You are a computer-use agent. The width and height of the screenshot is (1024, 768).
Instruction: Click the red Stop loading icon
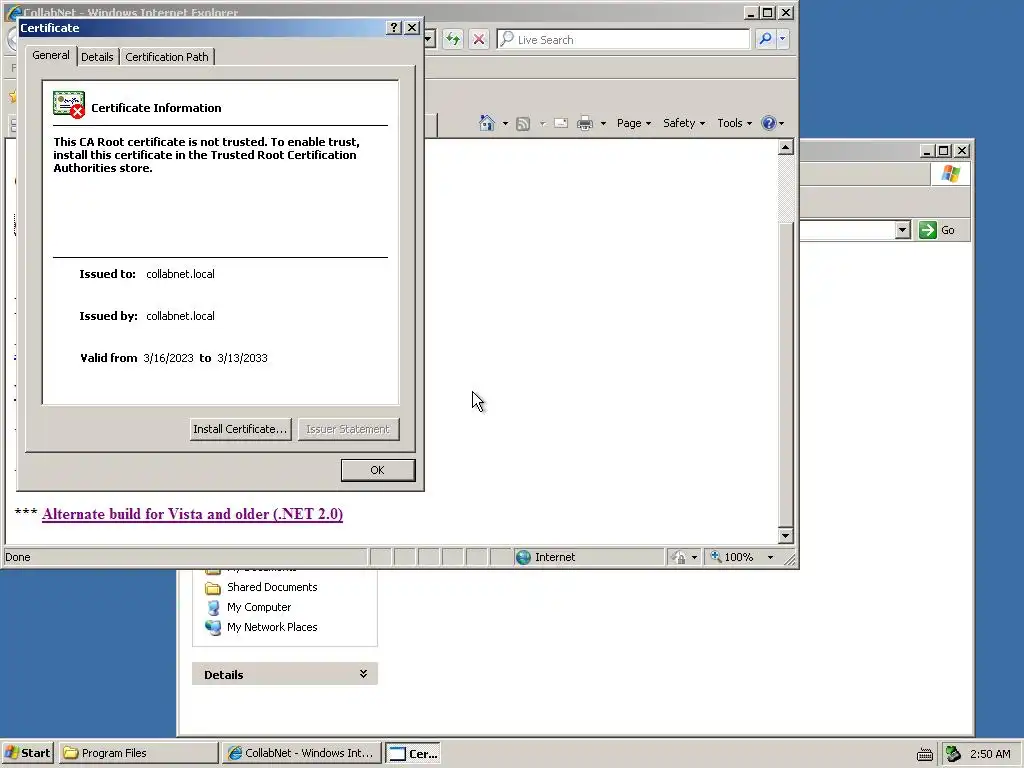(x=479, y=39)
